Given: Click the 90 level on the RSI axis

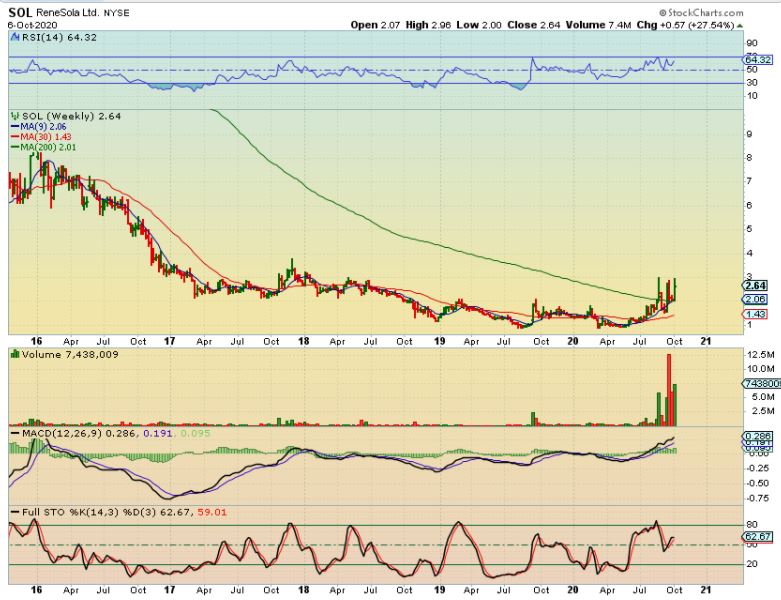Looking at the screenshot, I should 752,44.
